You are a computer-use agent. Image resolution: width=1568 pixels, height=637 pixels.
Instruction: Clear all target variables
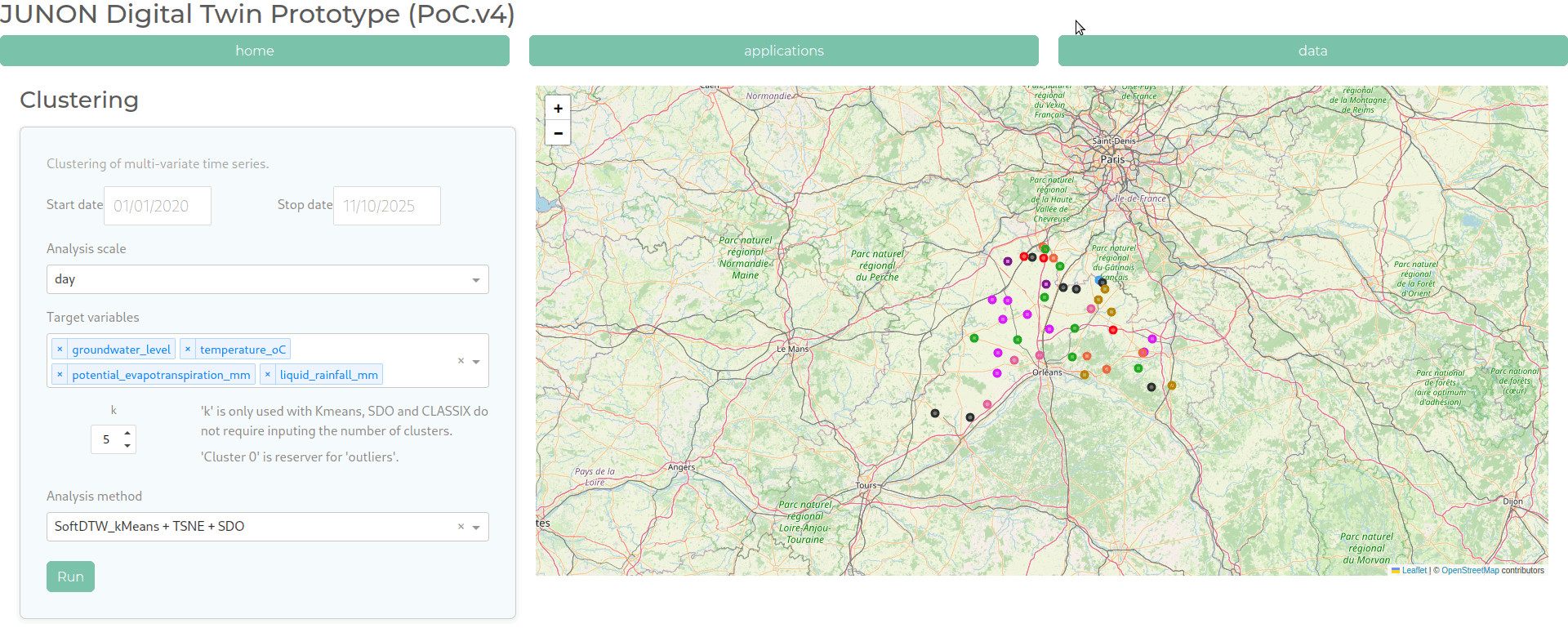[461, 361]
